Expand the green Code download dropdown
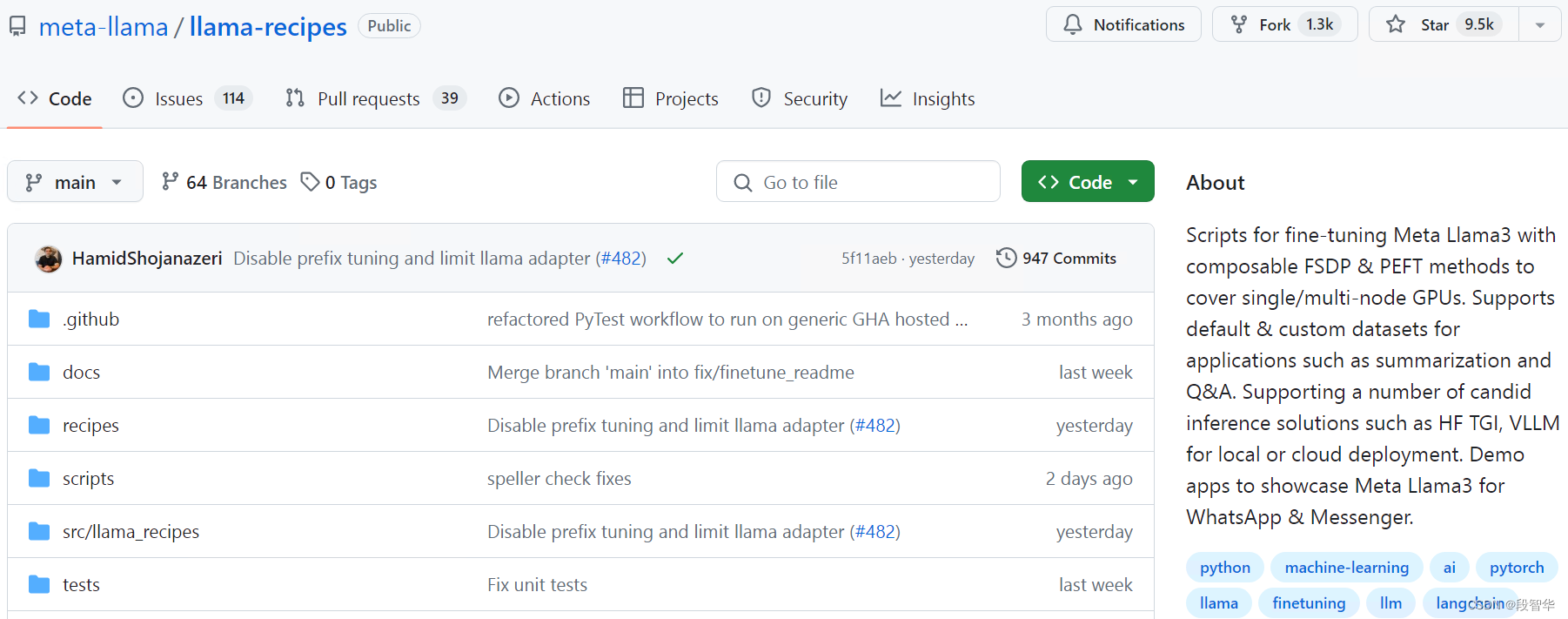This screenshot has width=1568, height=619. [1088, 182]
